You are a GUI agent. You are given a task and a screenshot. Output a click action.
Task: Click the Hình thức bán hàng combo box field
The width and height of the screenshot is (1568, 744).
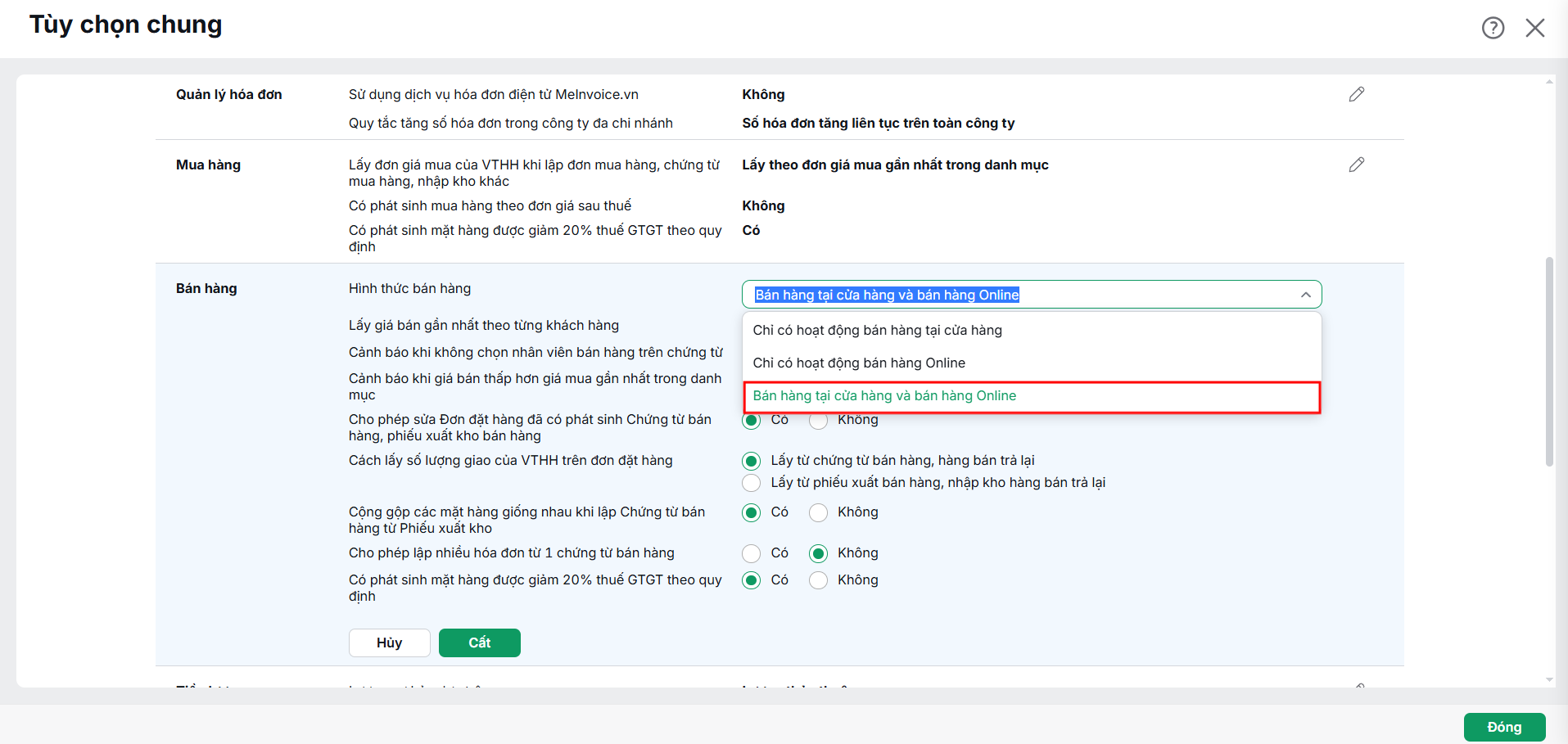coord(1032,295)
